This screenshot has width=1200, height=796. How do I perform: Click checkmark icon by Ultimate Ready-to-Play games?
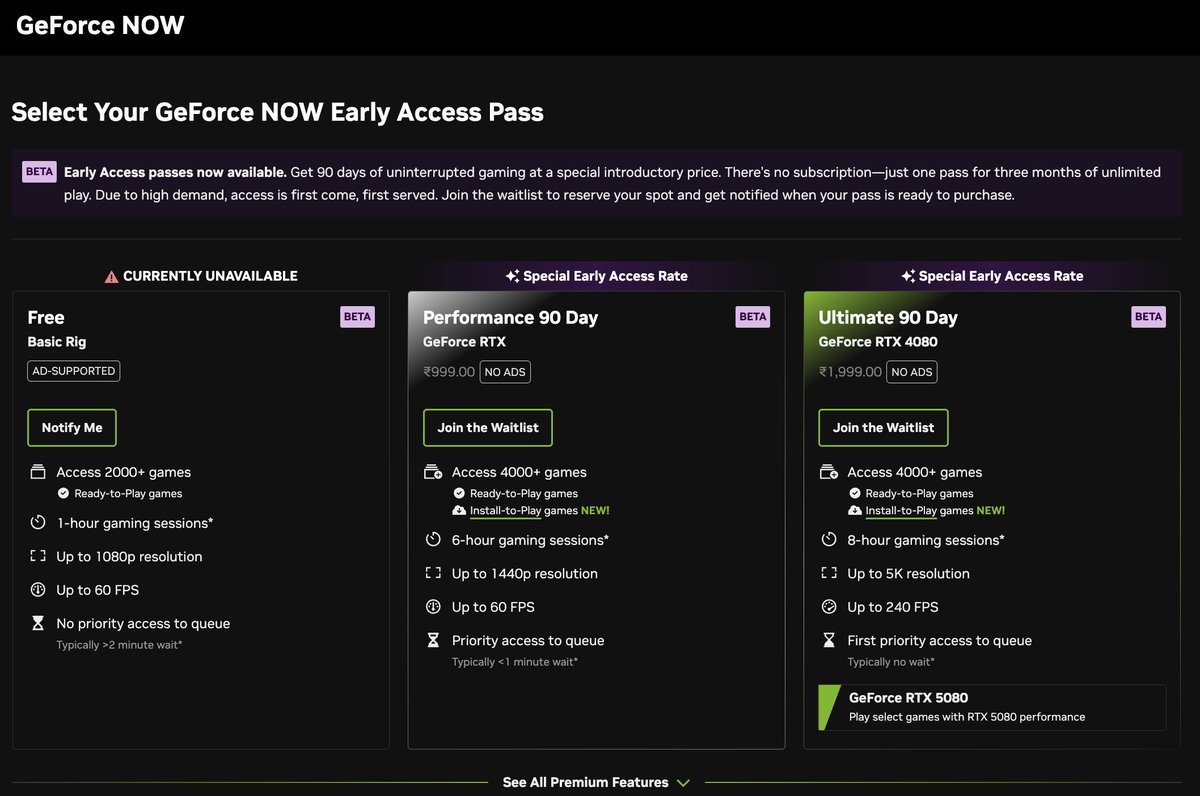tap(855, 494)
